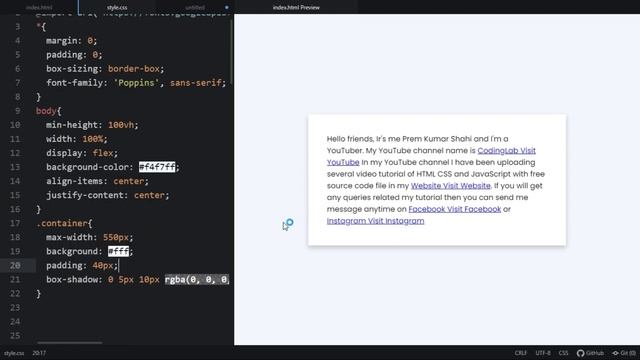The height and width of the screenshot is (360, 640).
Task: Click the modified dot on untitled tab
Action: coord(227,7)
